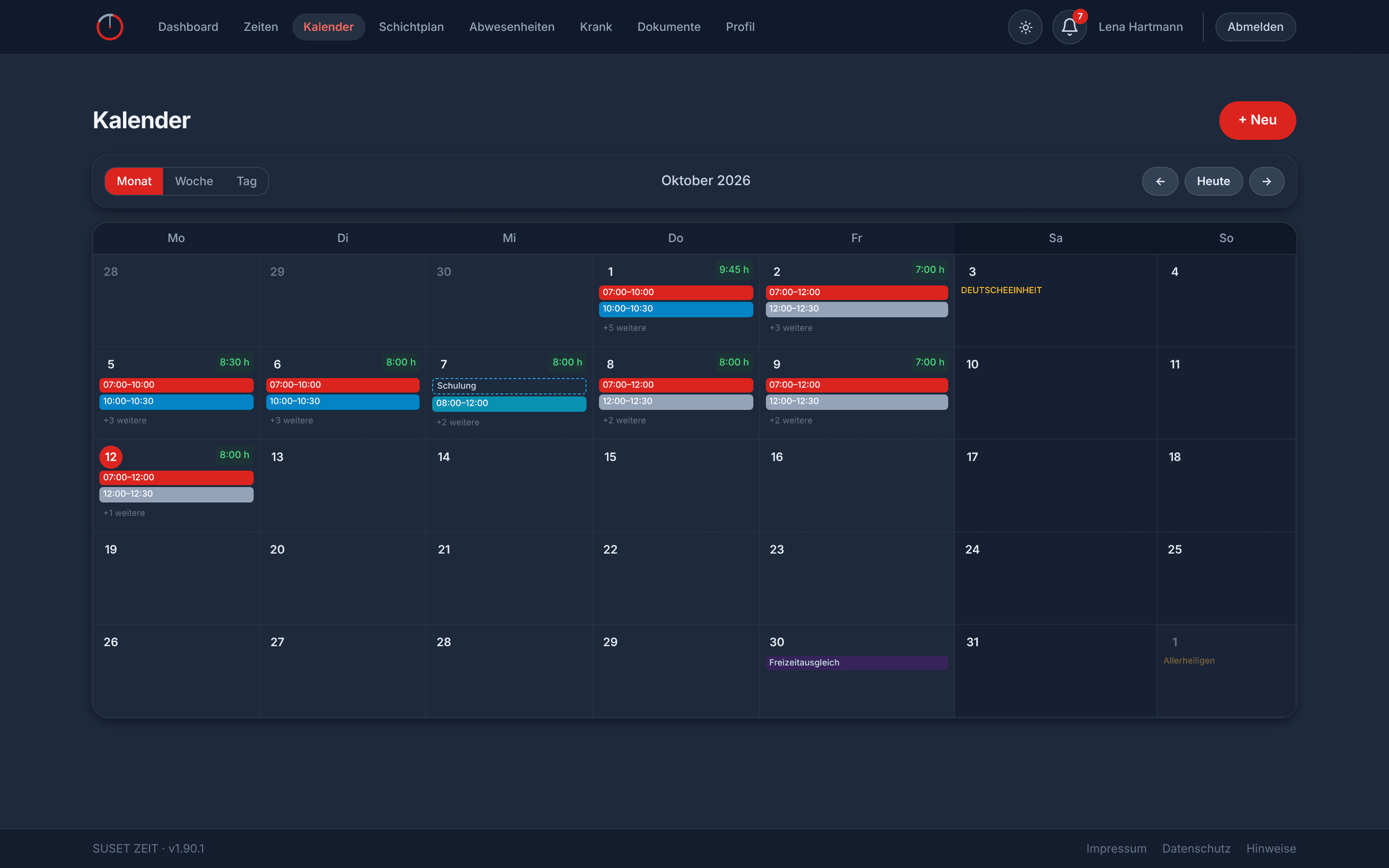1389x868 pixels.
Task: Open the Impressum footer link
Action: coord(1117,849)
